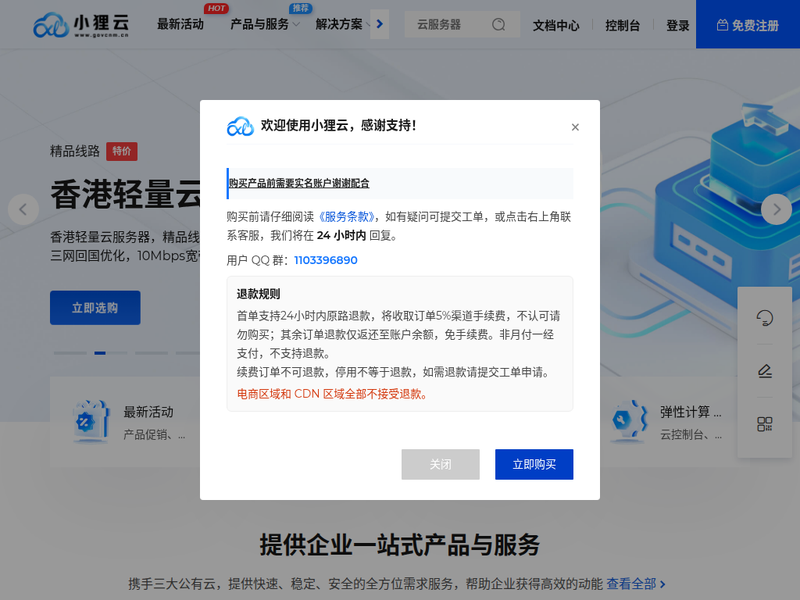Expand the 产品与服务 dropdown menu
This screenshot has width=800, height=600.
[265, 24]
